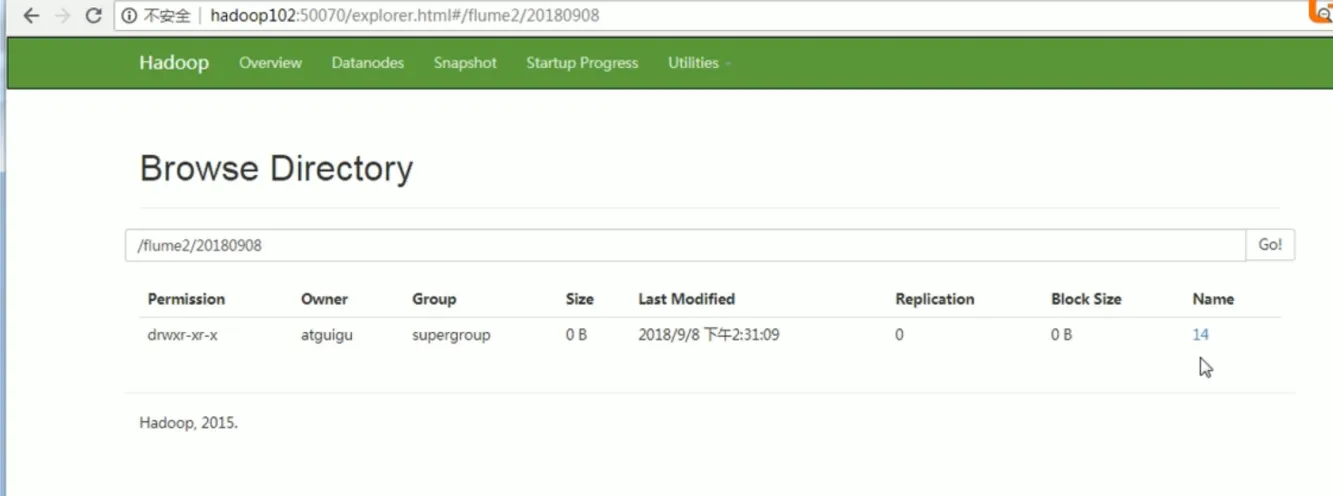The height and width of the screenshot is (496, 1333).
Task: Open the Snapshot tab
Action: (x=465, y=62)
